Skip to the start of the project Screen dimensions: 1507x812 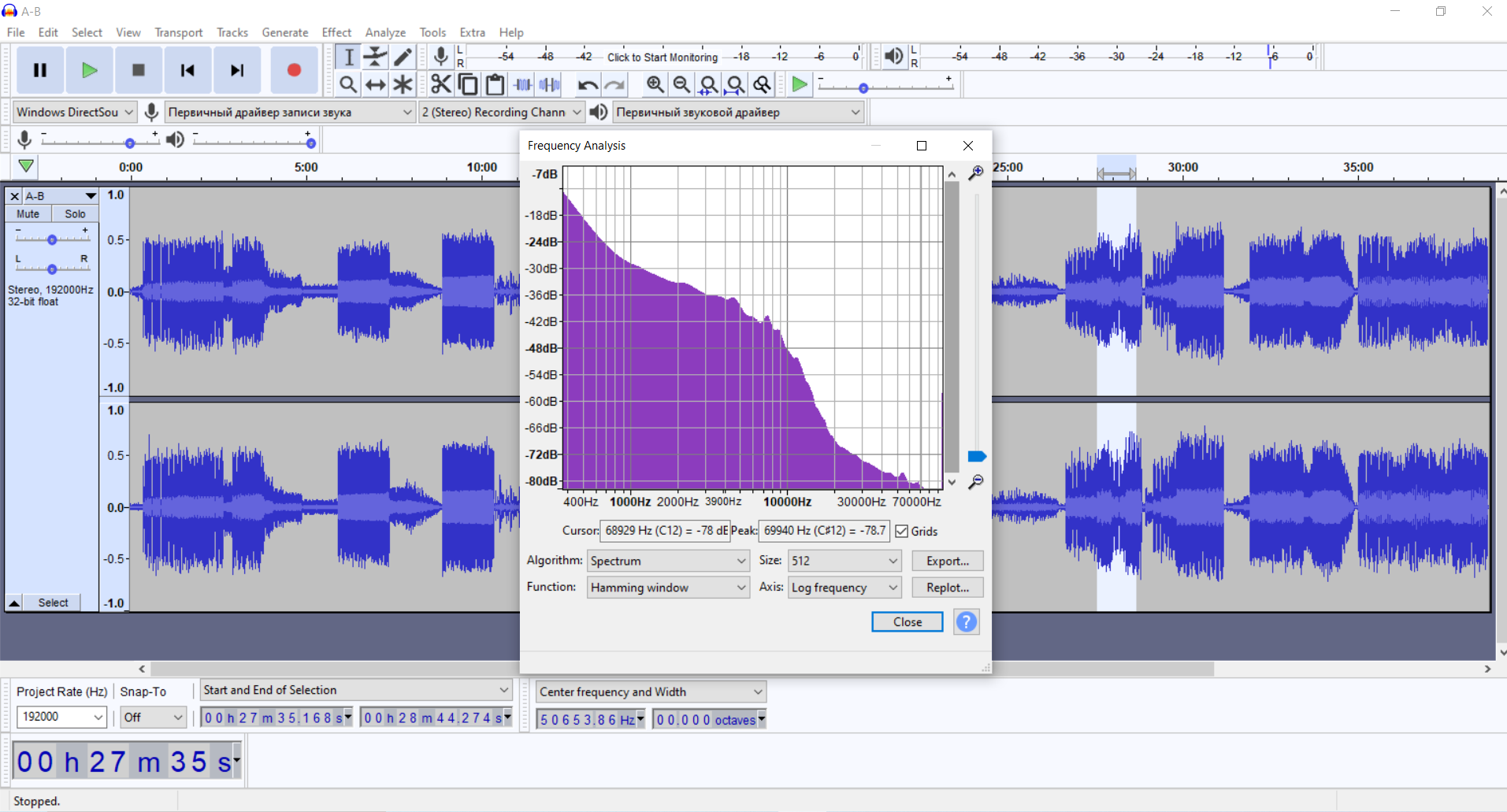187,70
